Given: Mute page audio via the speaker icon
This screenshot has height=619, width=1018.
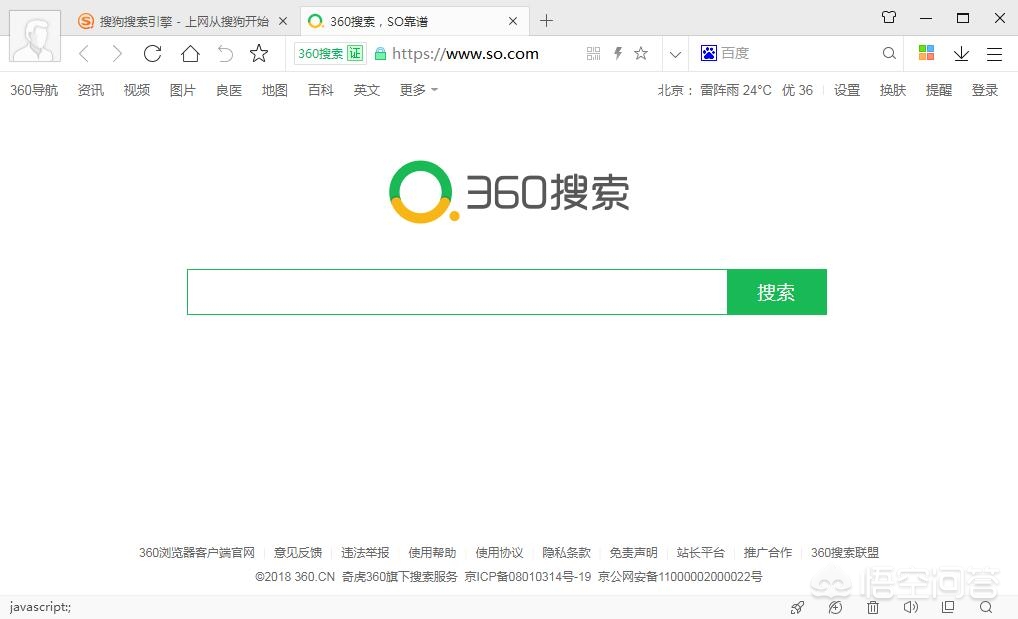Looking at the screenshot, I should (911, 607).
